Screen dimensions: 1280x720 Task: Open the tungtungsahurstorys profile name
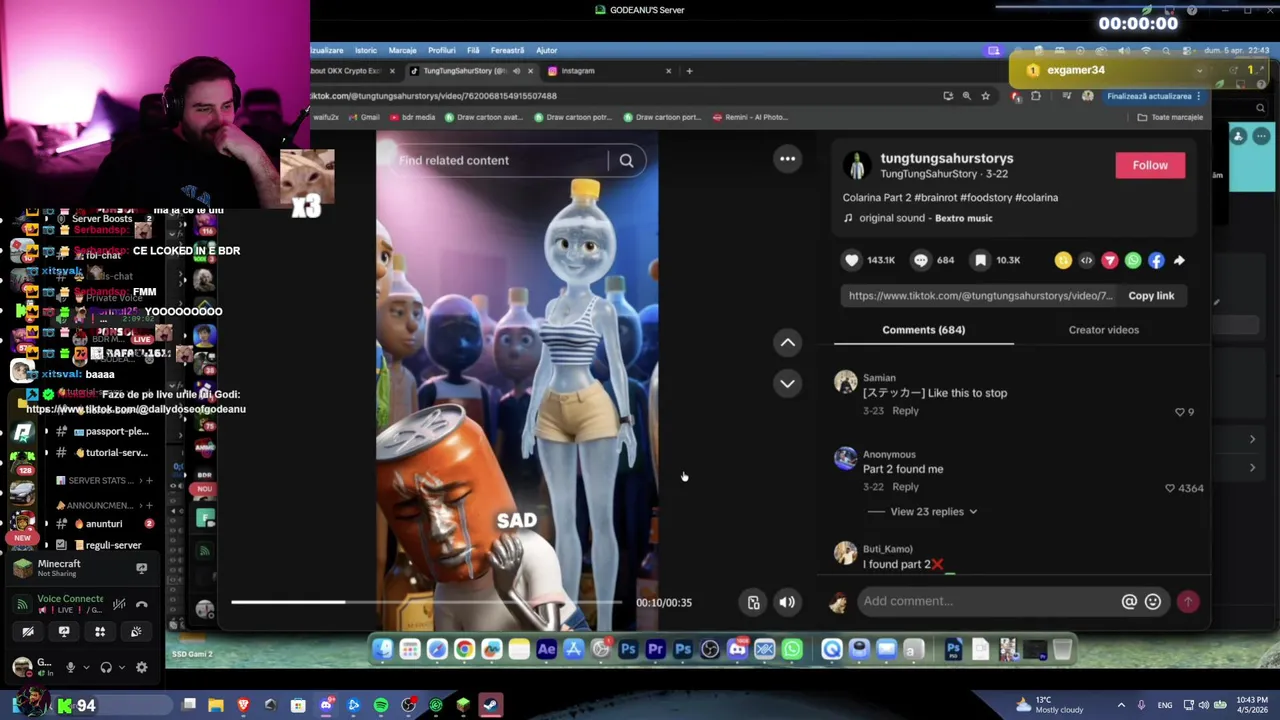click(x=946, y=158)
